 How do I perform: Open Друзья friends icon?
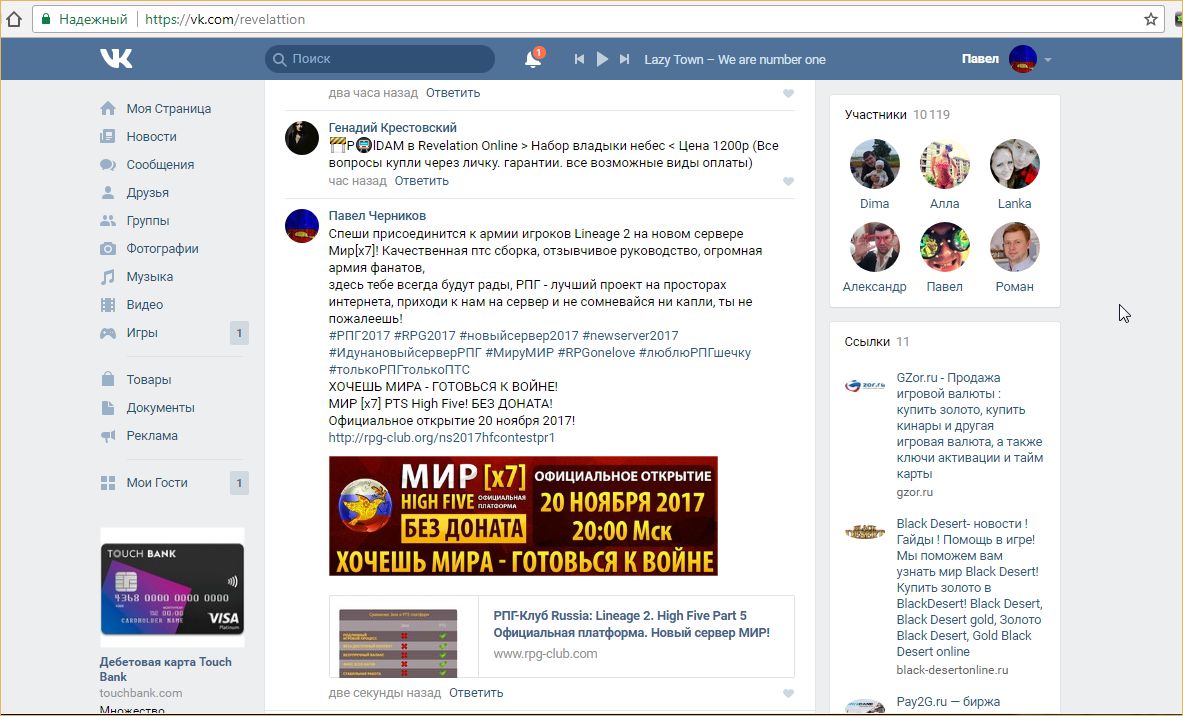point(108,192)
